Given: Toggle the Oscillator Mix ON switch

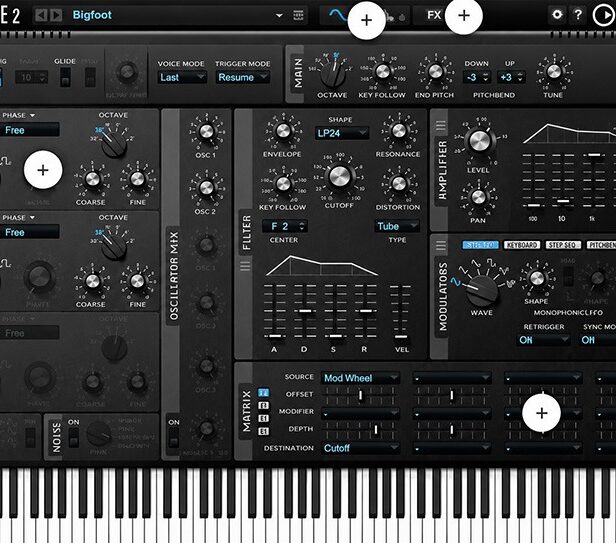Looking at the screenshot, I should coord(174,438).
